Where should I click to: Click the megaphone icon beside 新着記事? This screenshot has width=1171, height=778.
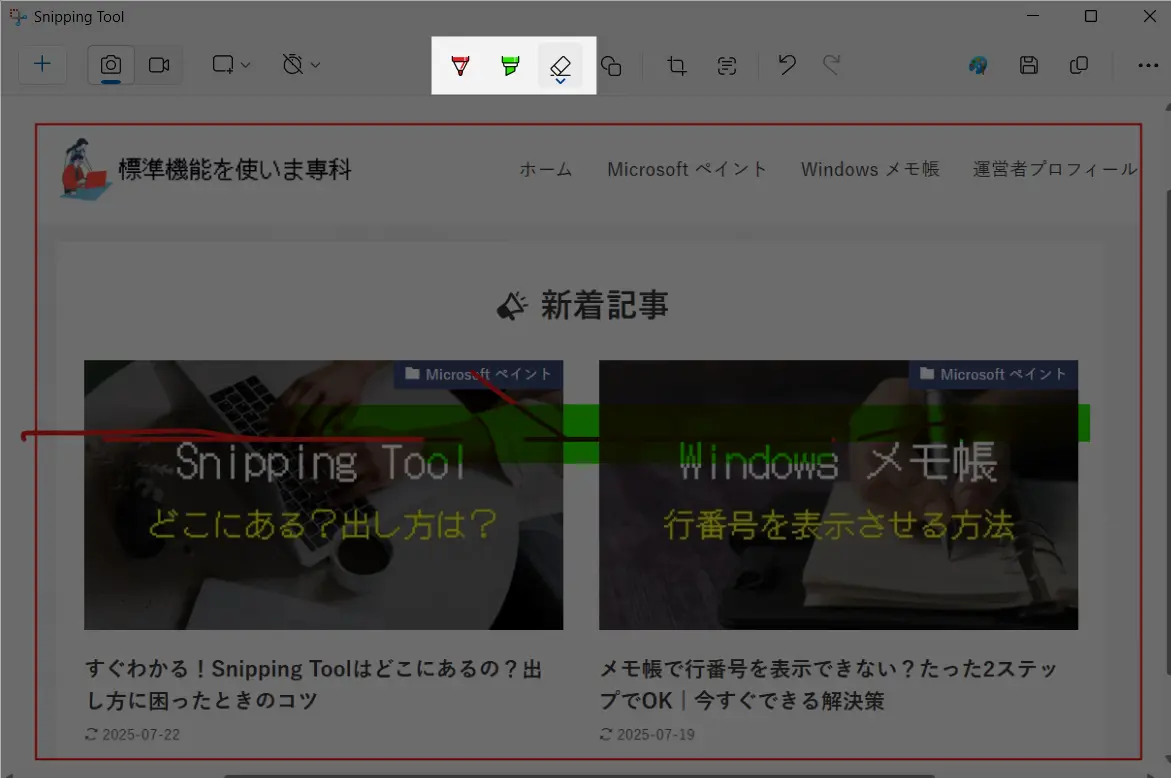tap(512, 306)
